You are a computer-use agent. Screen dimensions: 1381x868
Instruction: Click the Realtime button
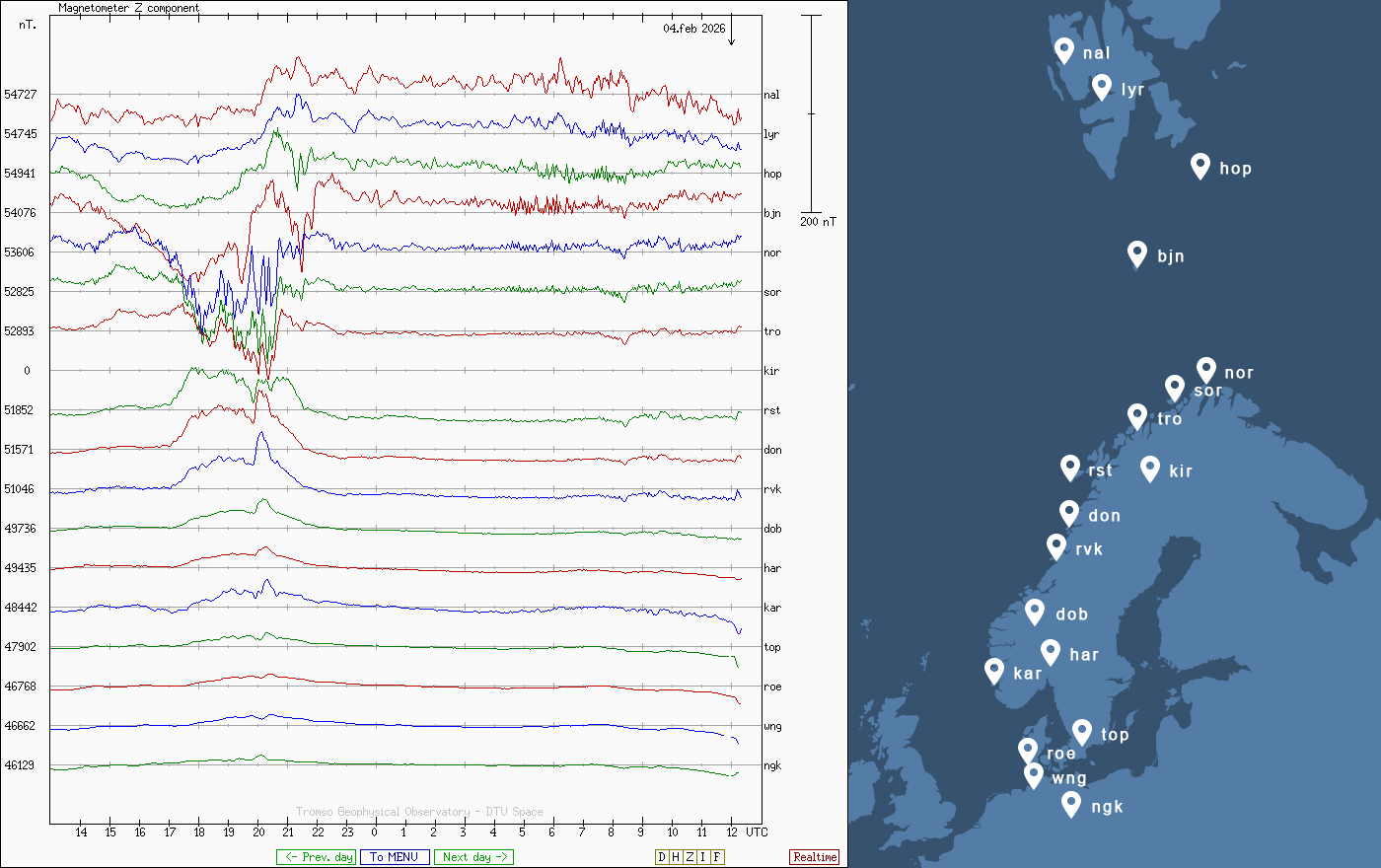pos(815,857)
